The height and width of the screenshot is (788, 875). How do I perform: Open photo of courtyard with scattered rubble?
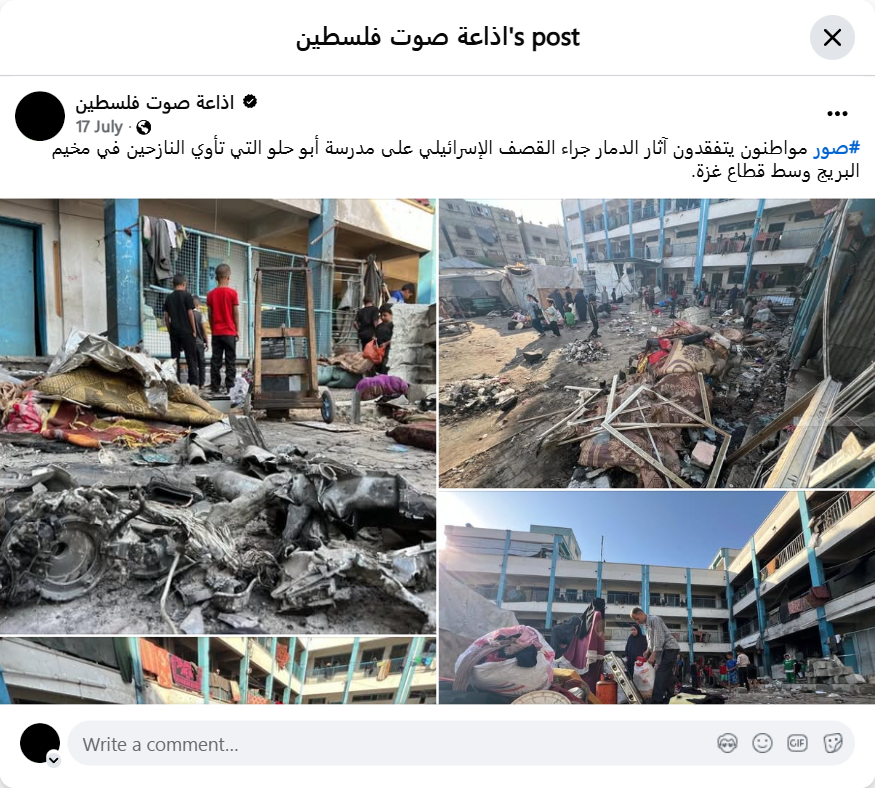coord(657,343)
